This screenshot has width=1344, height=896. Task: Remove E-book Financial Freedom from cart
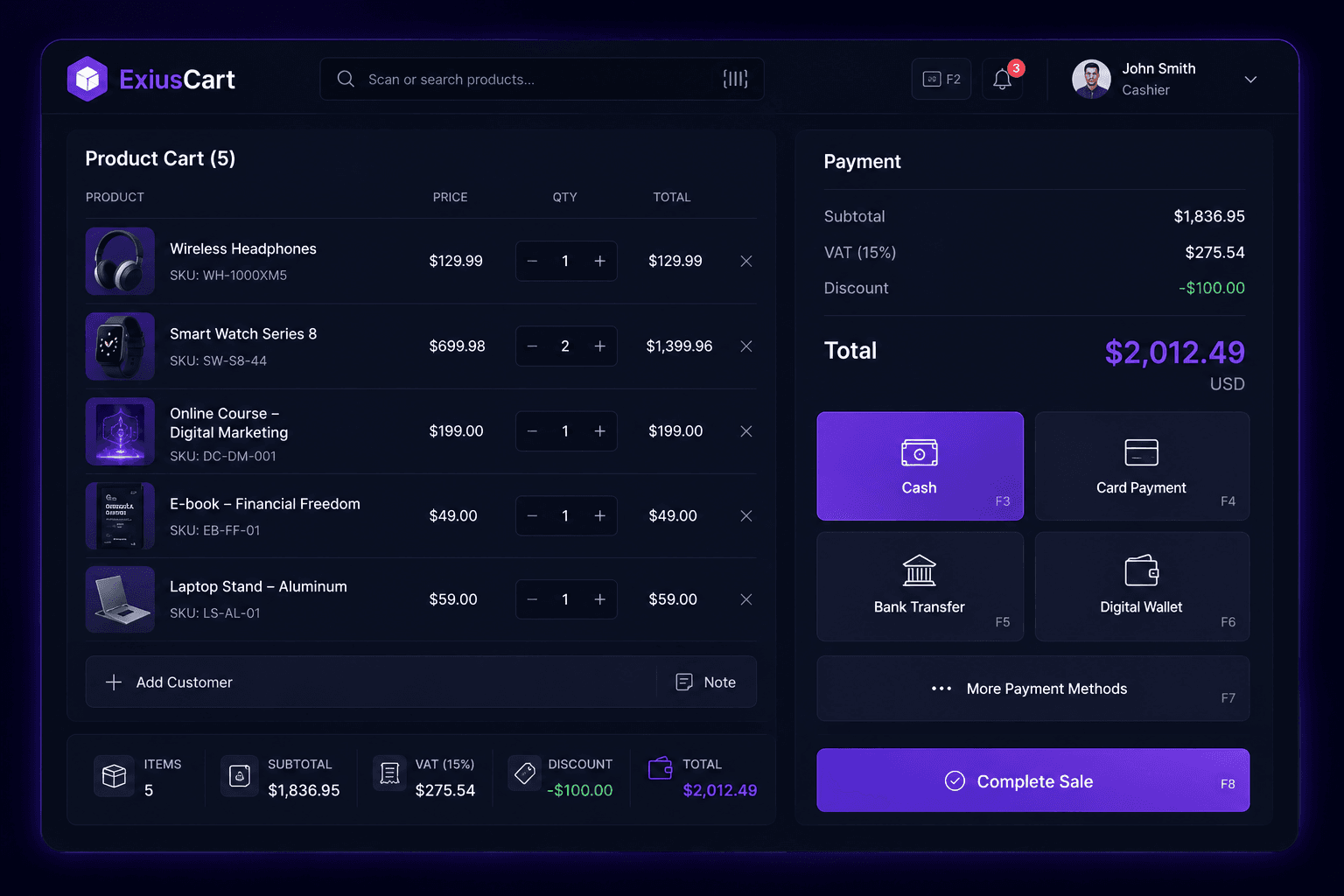(x=746, y=516)
